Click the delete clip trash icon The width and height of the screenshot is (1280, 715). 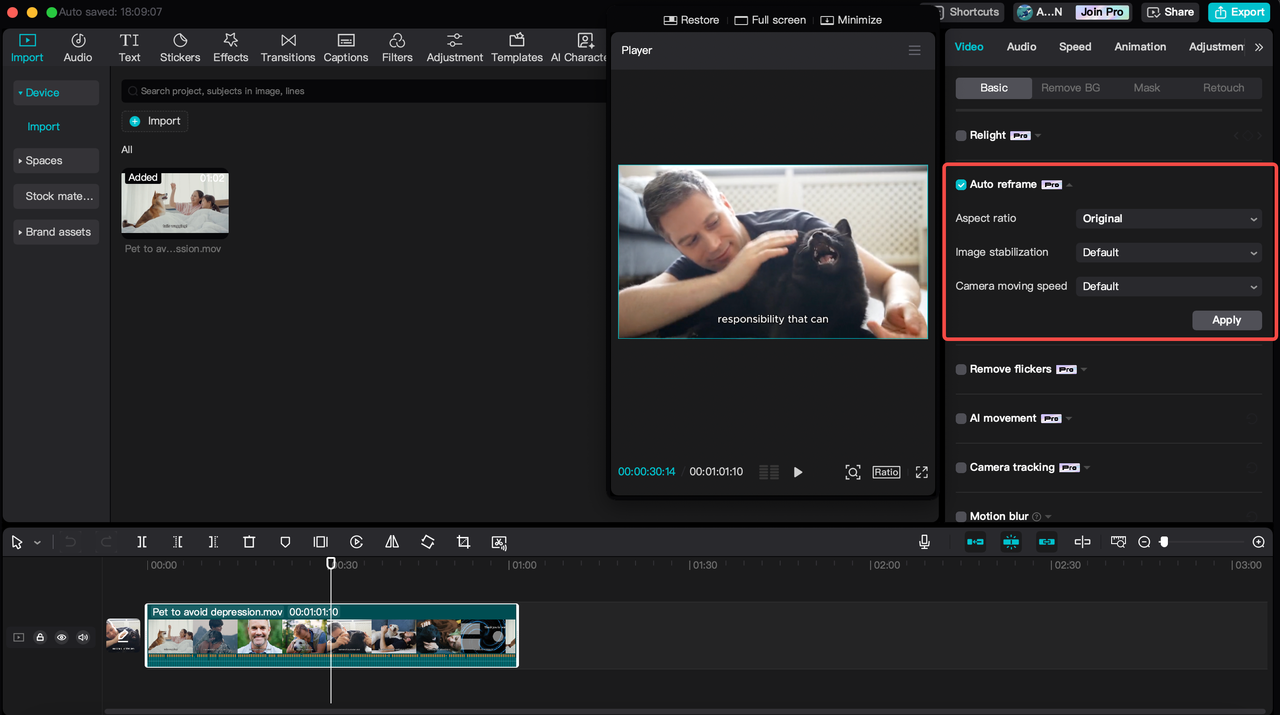coord(249,542)
